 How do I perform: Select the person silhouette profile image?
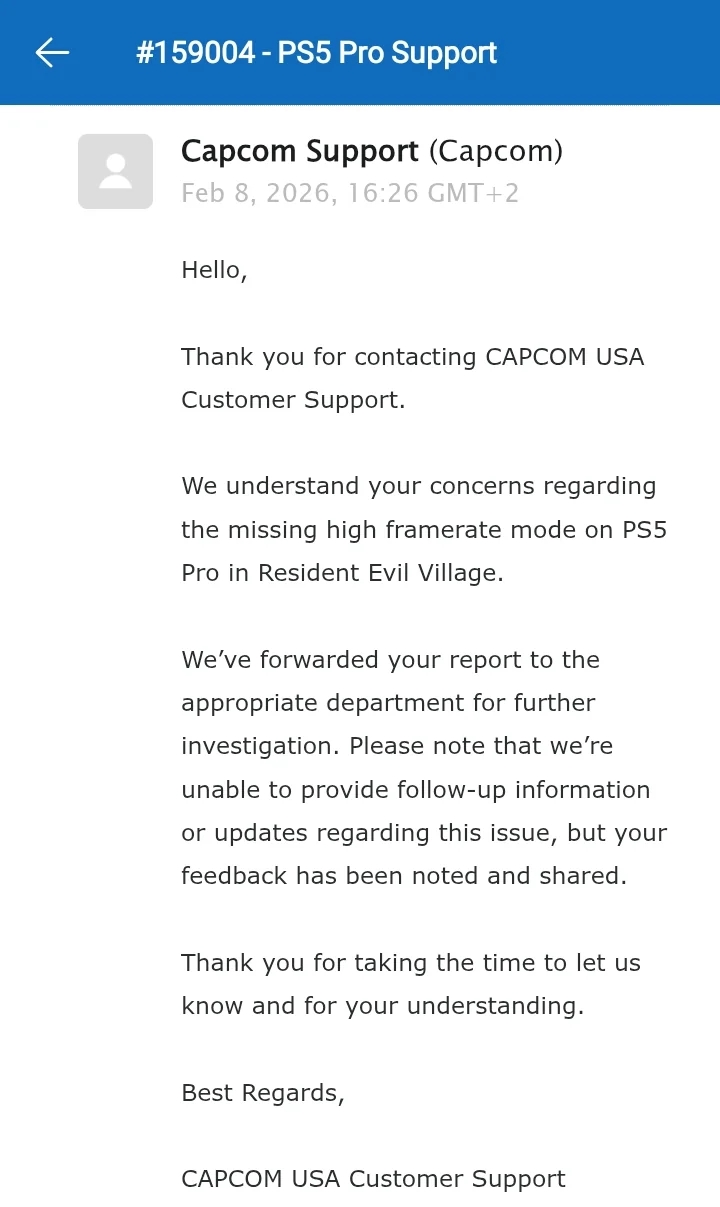click(x=115, y=171)
